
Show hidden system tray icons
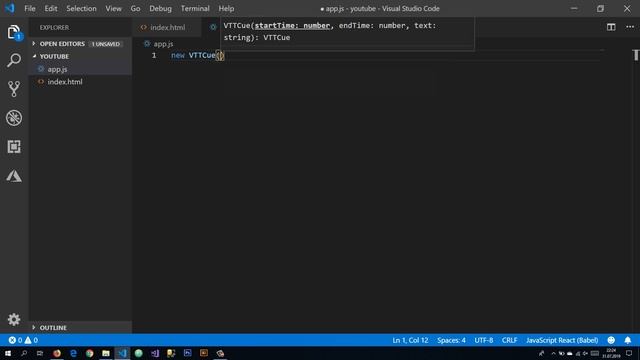click(x=553, y=353)
